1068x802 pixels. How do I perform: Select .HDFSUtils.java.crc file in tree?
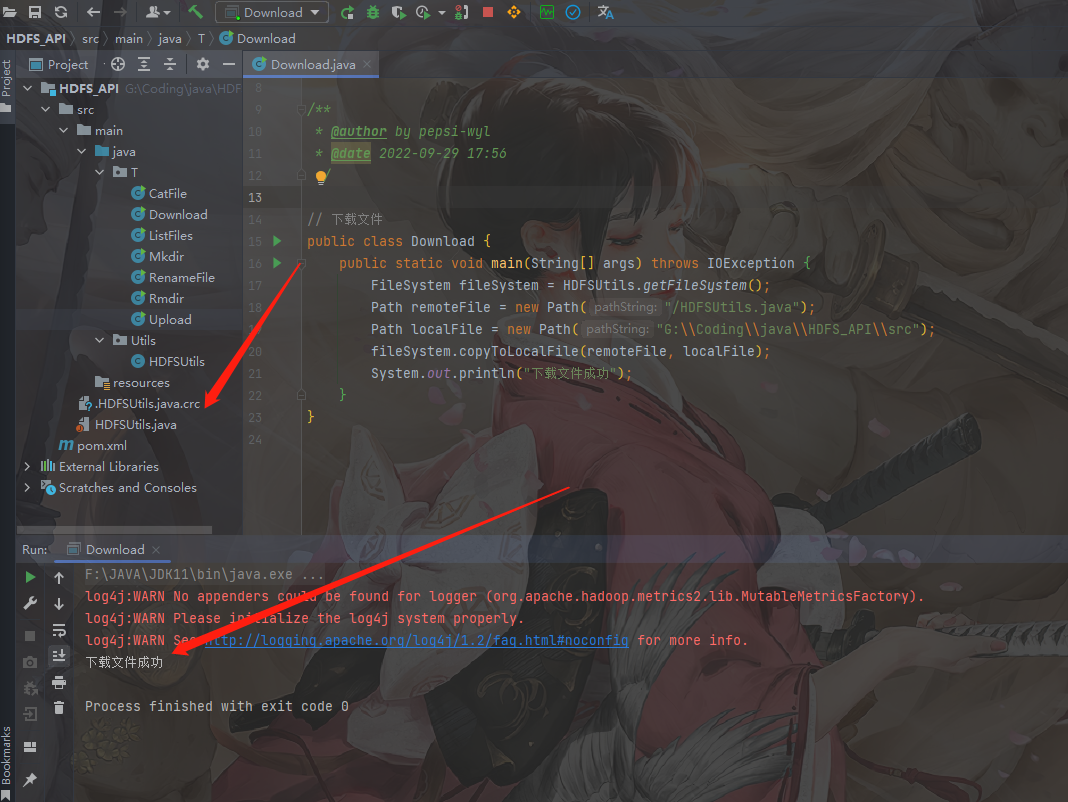point(148,403)
